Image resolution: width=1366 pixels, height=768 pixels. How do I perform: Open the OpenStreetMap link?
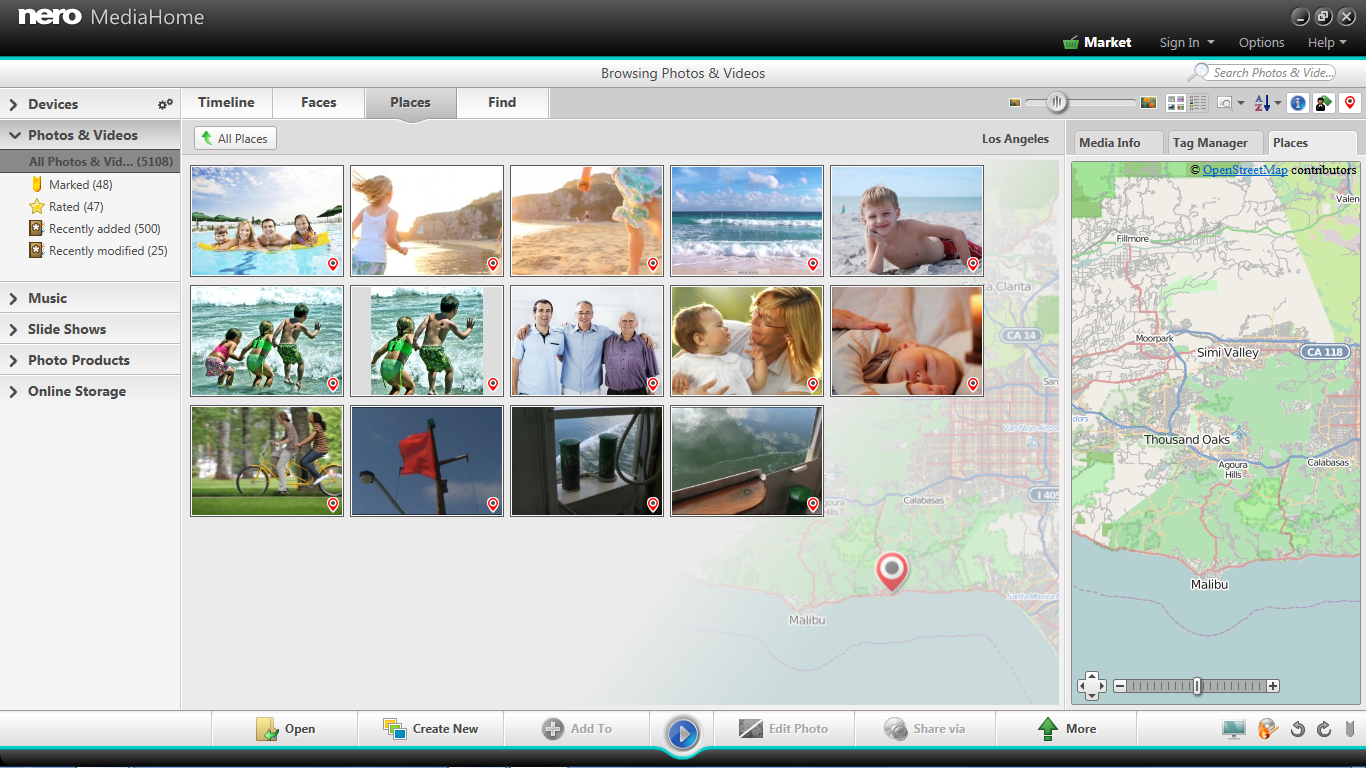(1245, 170)
